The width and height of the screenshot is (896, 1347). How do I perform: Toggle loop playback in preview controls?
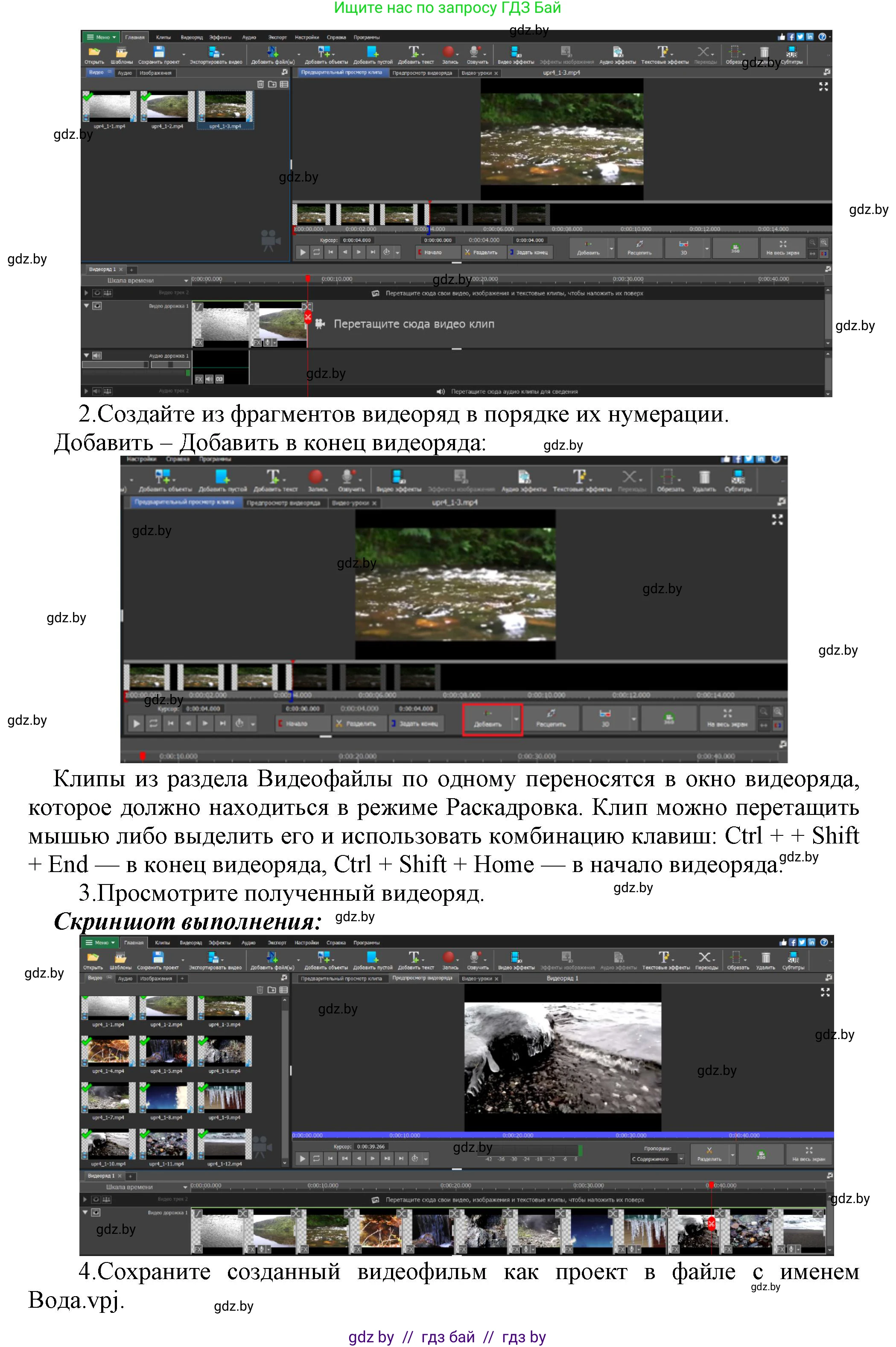(317, 252)
